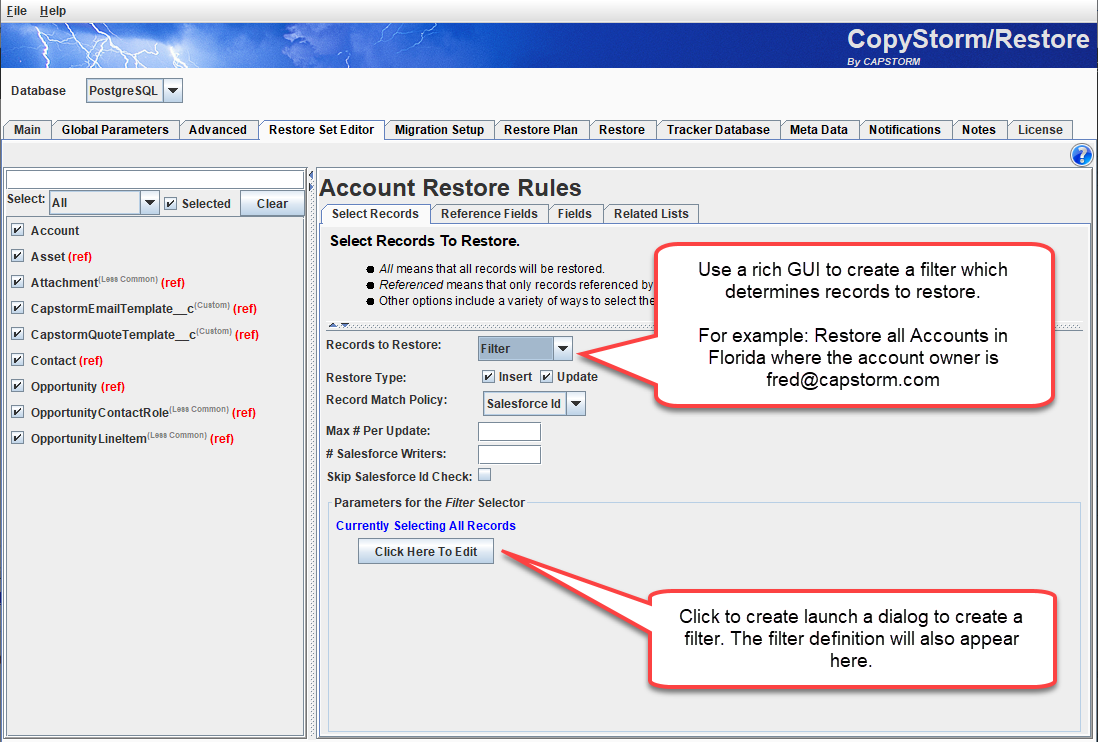Click the small collapse arrows above Records to Restore
Image resolution: width=1098 pixels, height=742 pixels.
[x=340, y=325]
